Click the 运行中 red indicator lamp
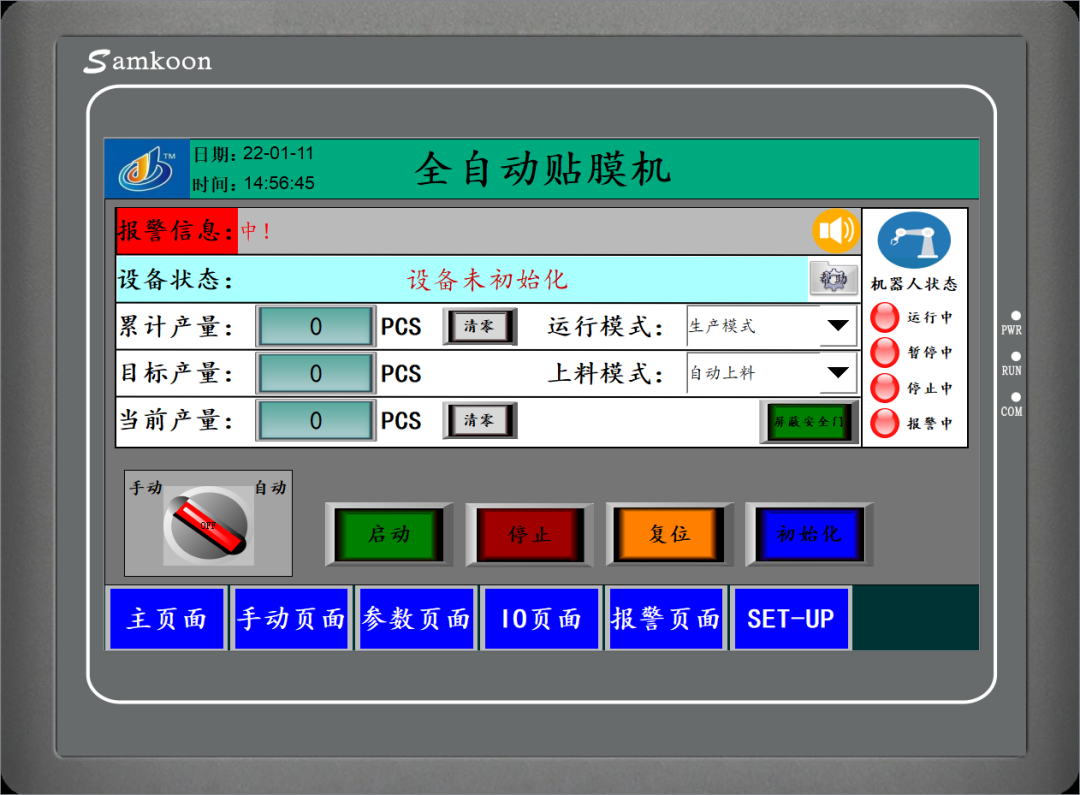1080x795 pixels. (885, 317)
